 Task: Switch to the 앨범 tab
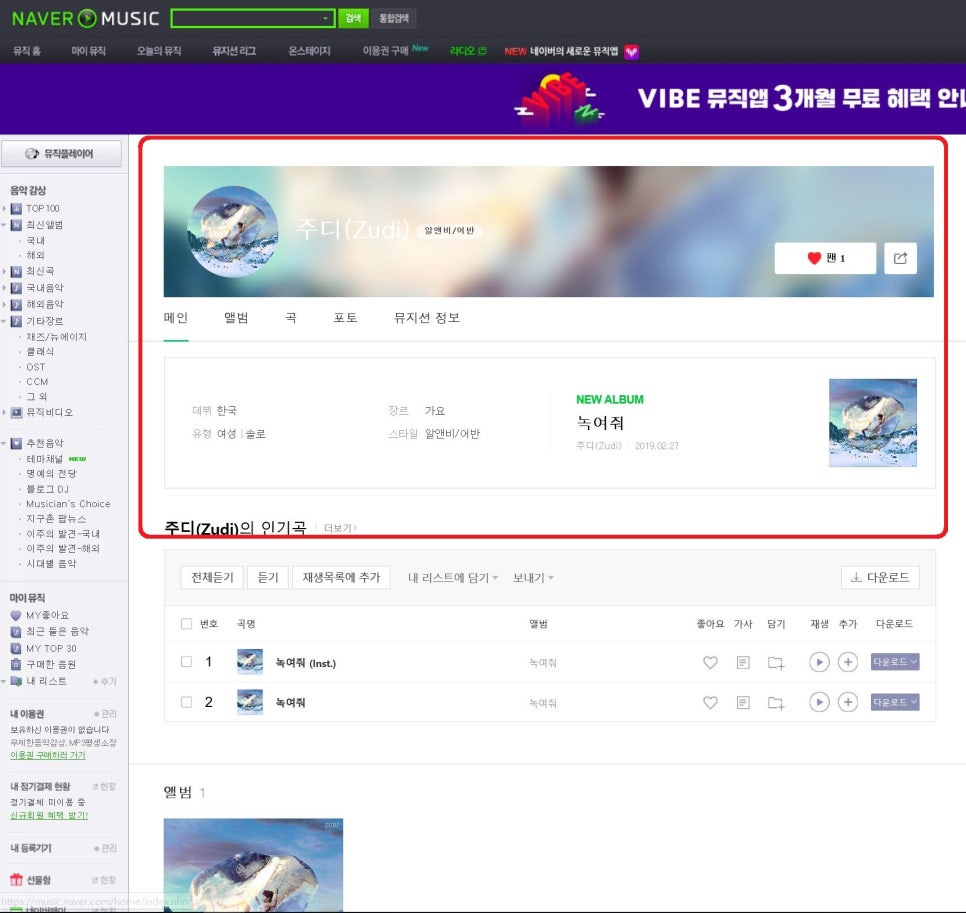[x=236, y=318]
